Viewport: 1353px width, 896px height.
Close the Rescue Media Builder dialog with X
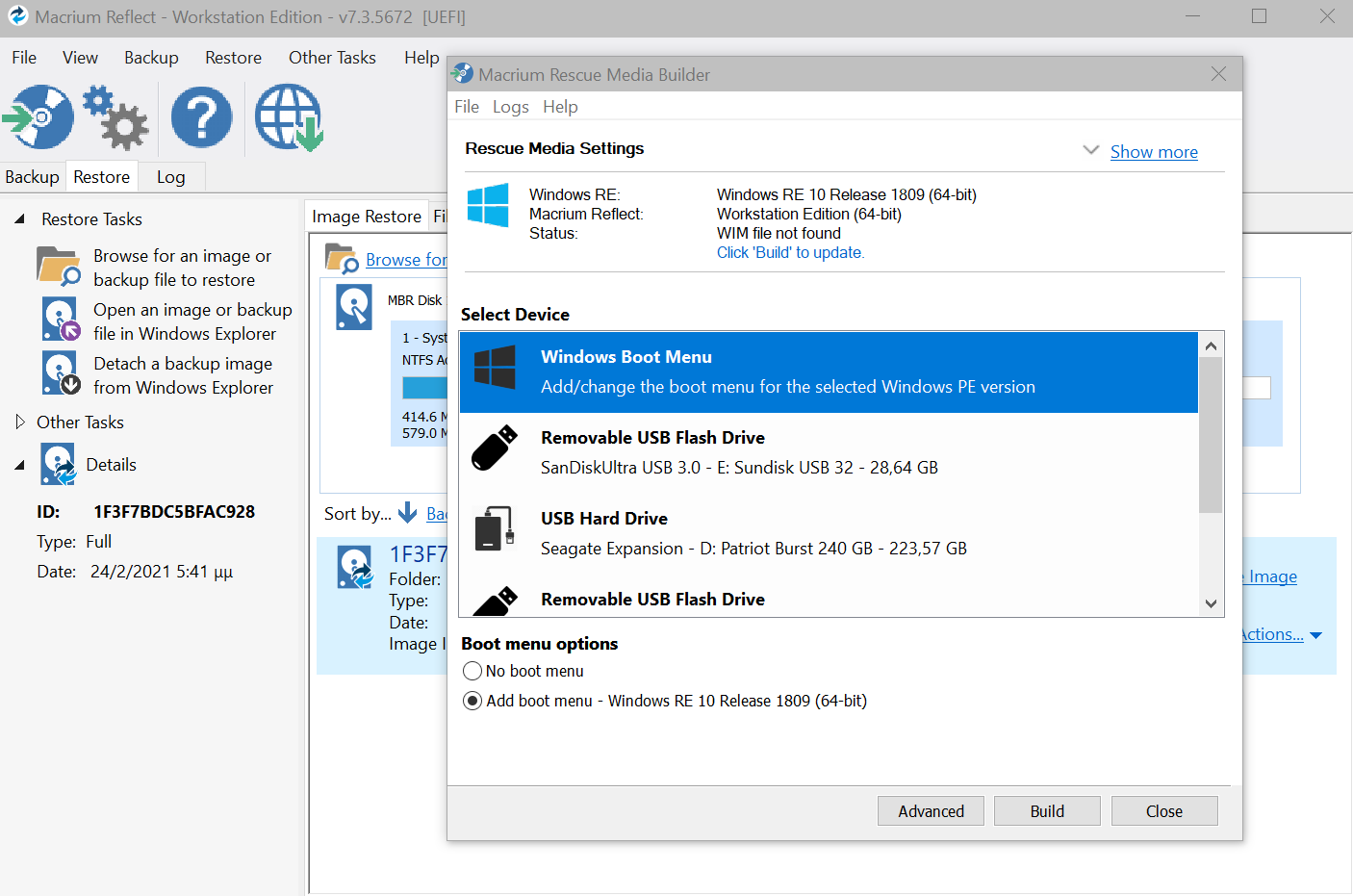point(1218,74)
